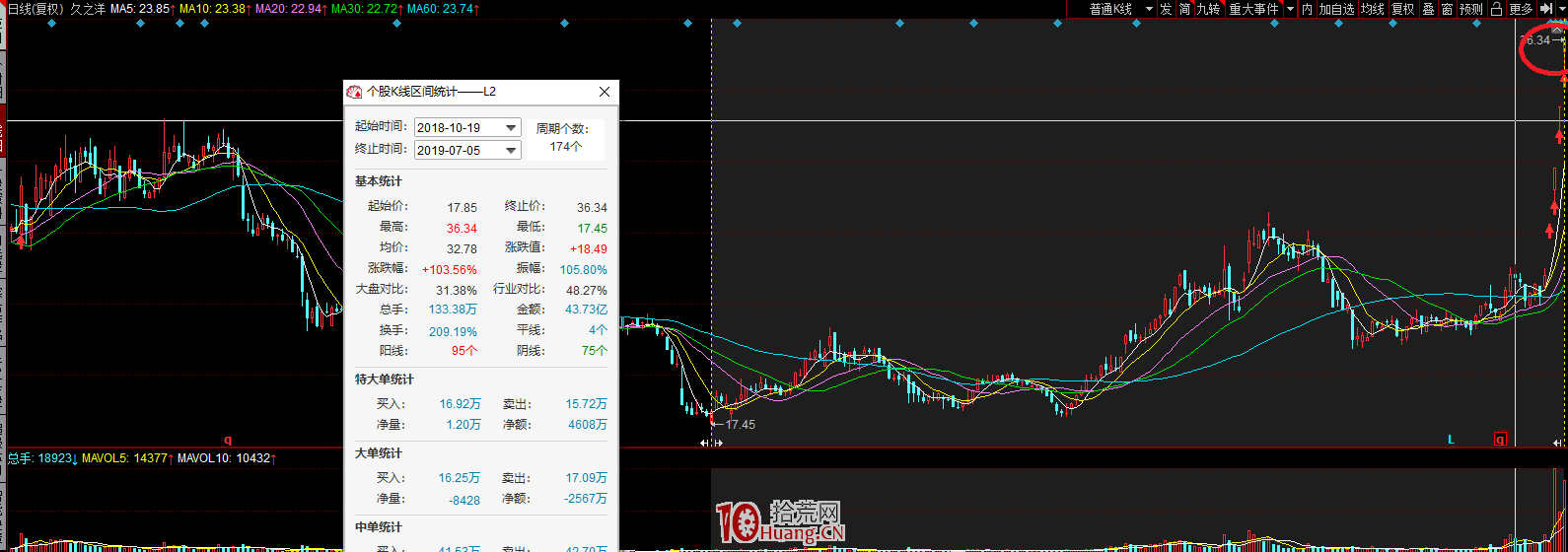The image size is (1568, 552).
Task: Click the 换手 value 209.19%
Action: click(453, 332)
